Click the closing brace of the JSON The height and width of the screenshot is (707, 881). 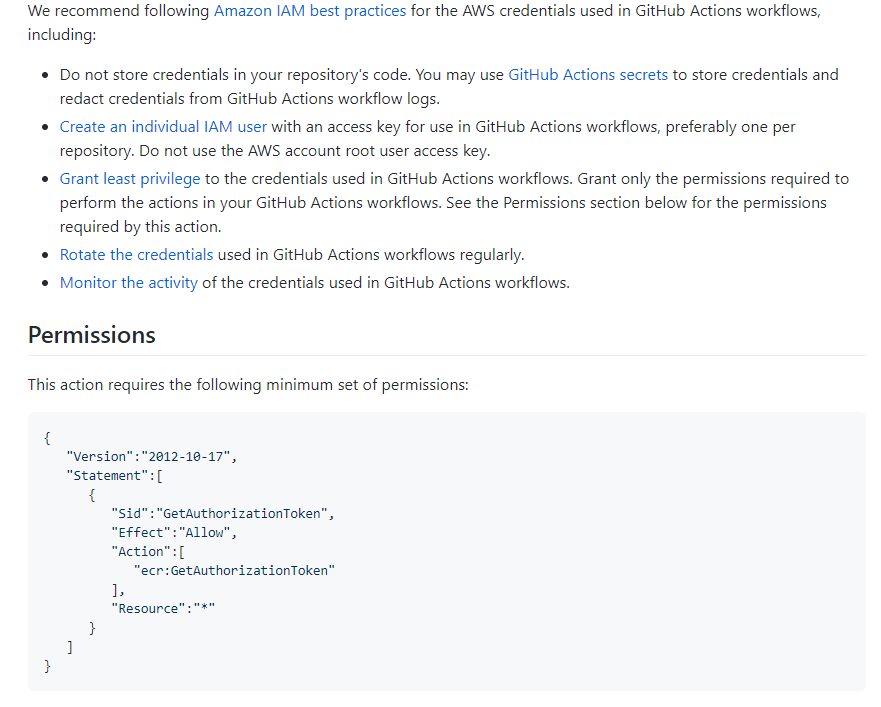tap(48, 666)
